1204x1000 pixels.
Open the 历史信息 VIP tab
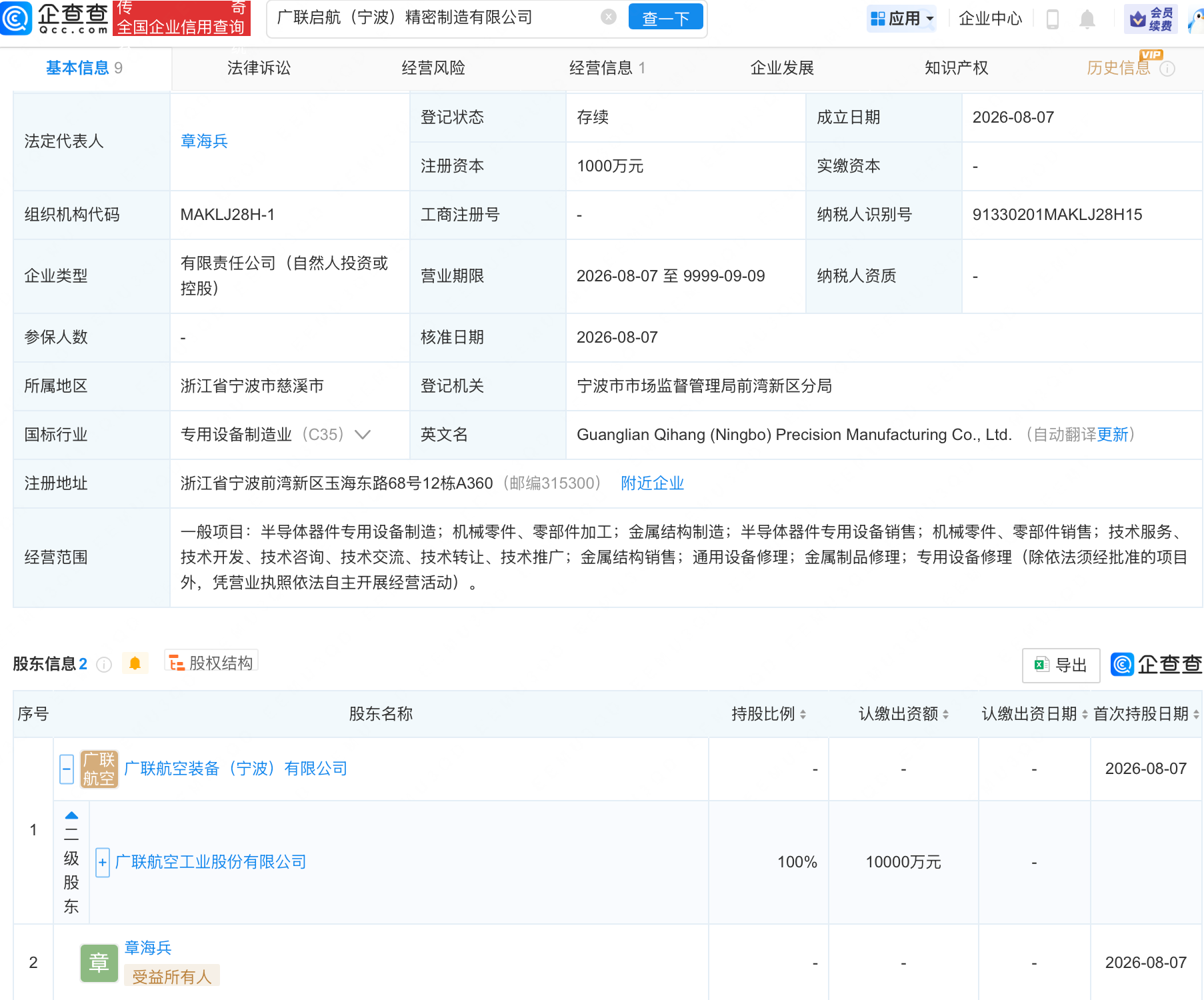tap(1119, 68)
